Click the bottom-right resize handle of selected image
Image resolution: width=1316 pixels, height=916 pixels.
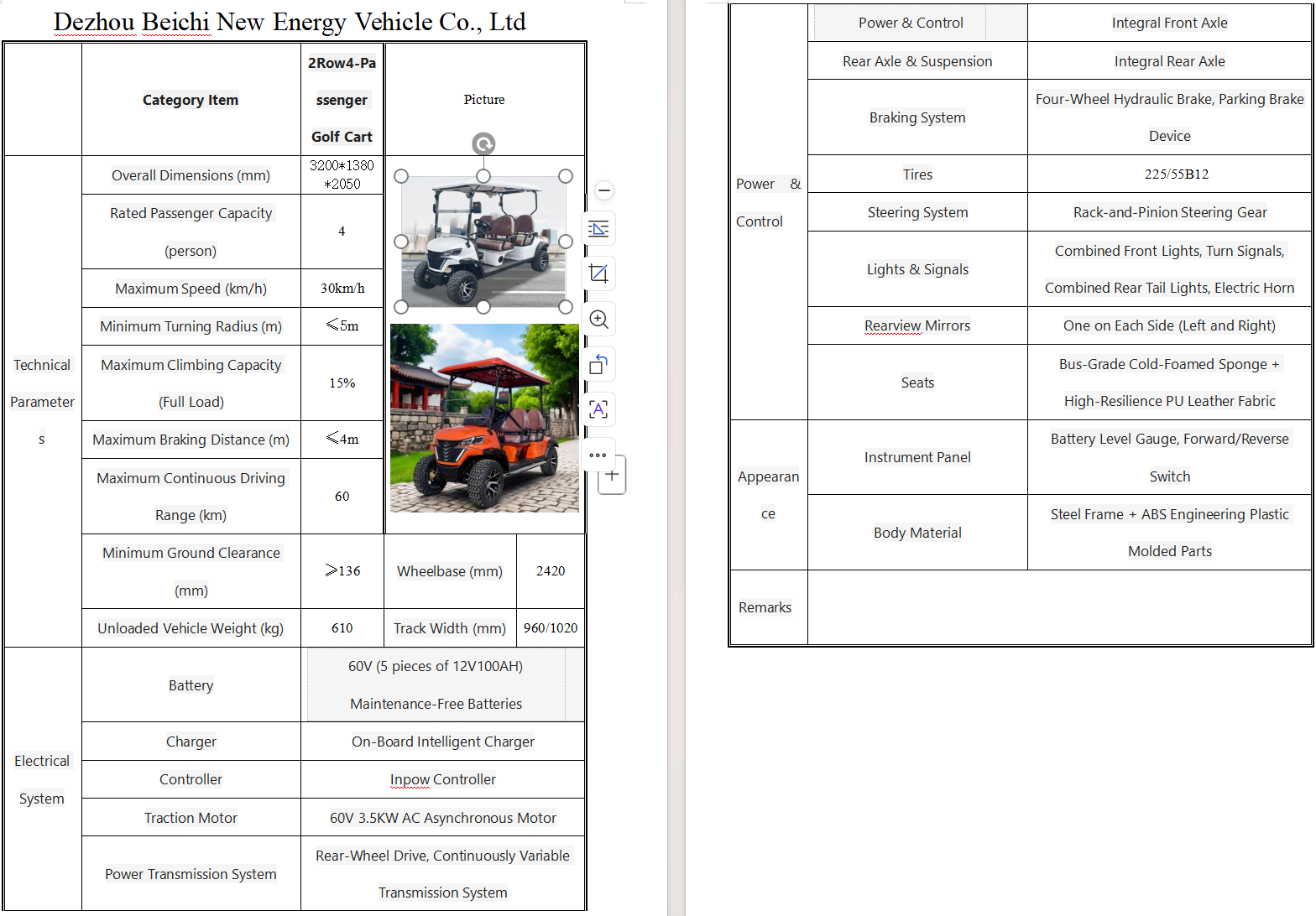coord(566,307)
